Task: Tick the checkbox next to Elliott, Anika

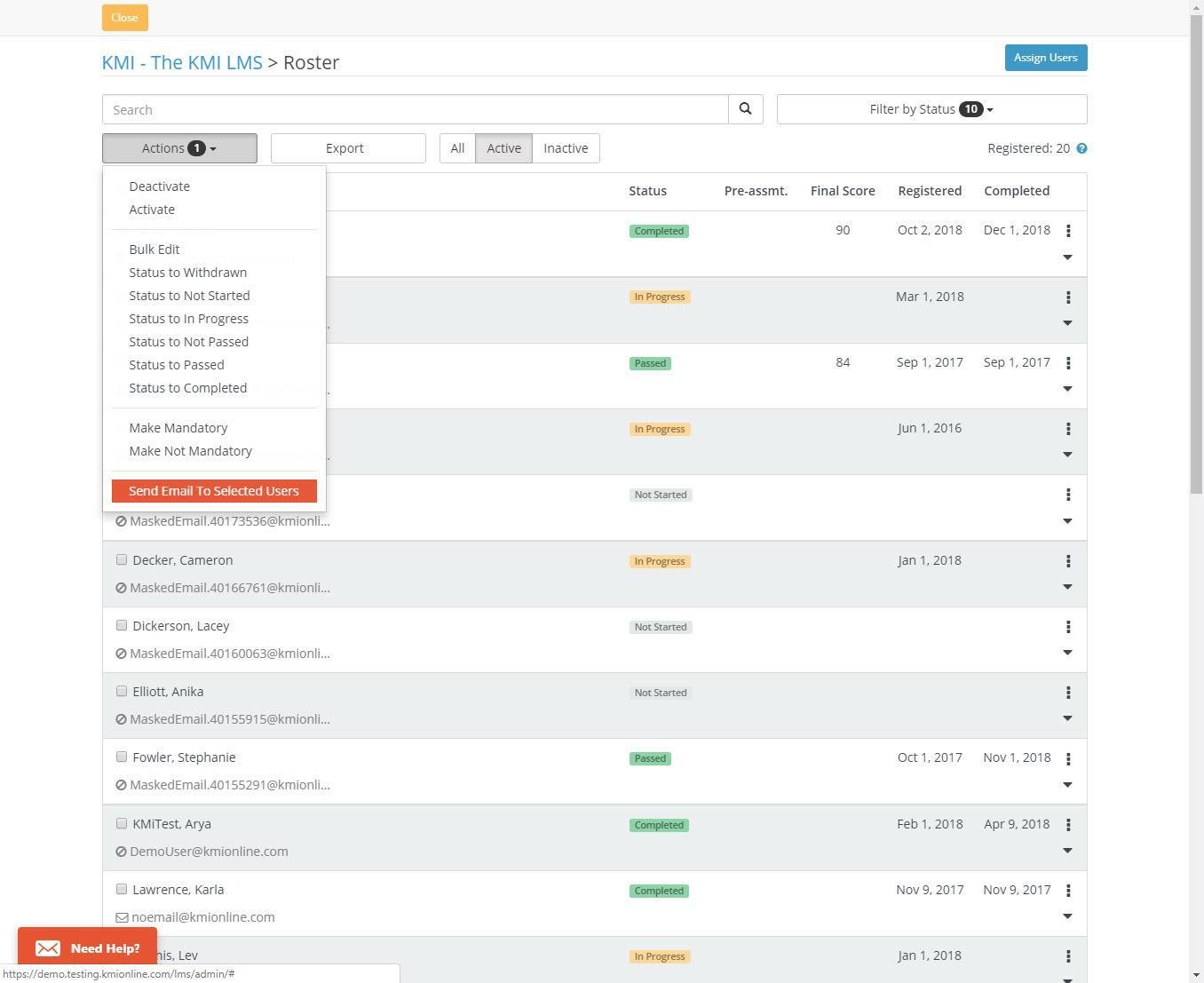Action: pos(122,692)
